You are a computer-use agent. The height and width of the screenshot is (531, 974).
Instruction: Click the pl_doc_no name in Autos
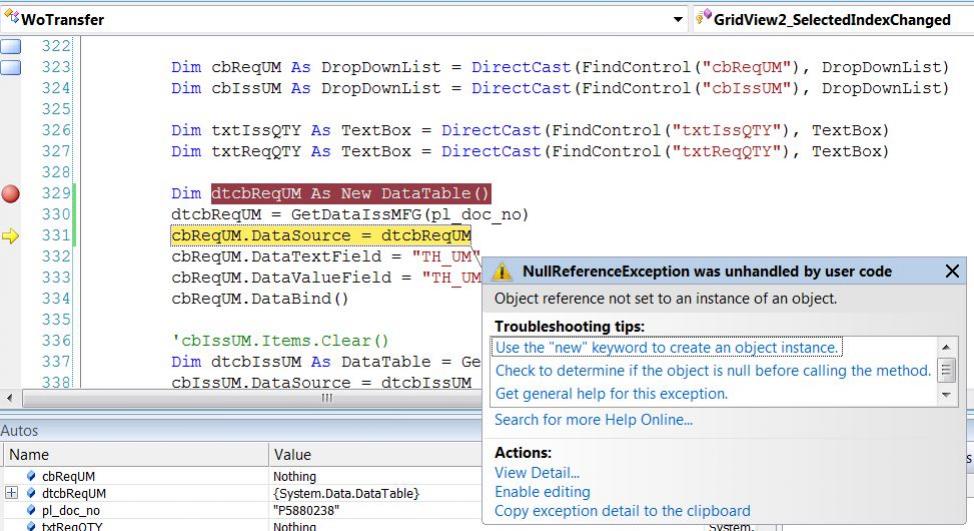(x=71, y=510)
